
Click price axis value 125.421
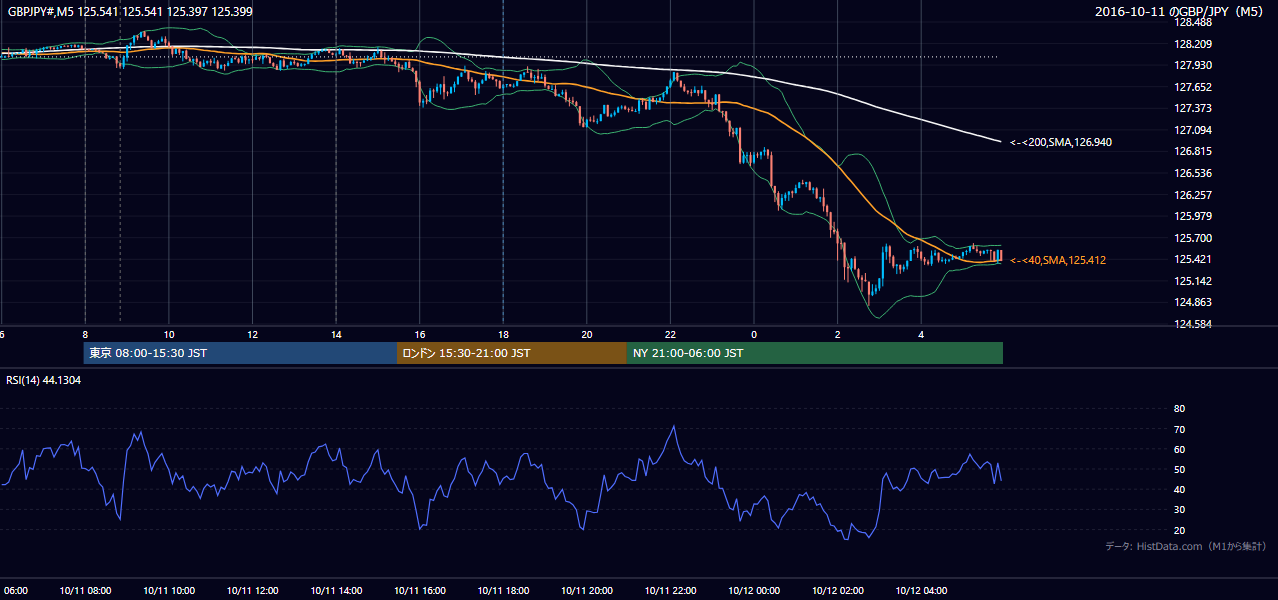point(1193,259)
